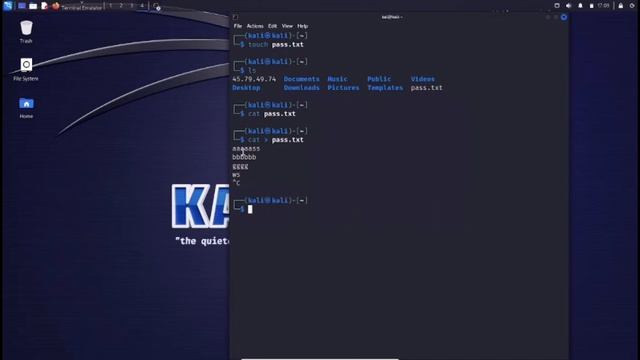640x360 pixels.
Task: Click the lock screen icon
Action: coord(621,6)
